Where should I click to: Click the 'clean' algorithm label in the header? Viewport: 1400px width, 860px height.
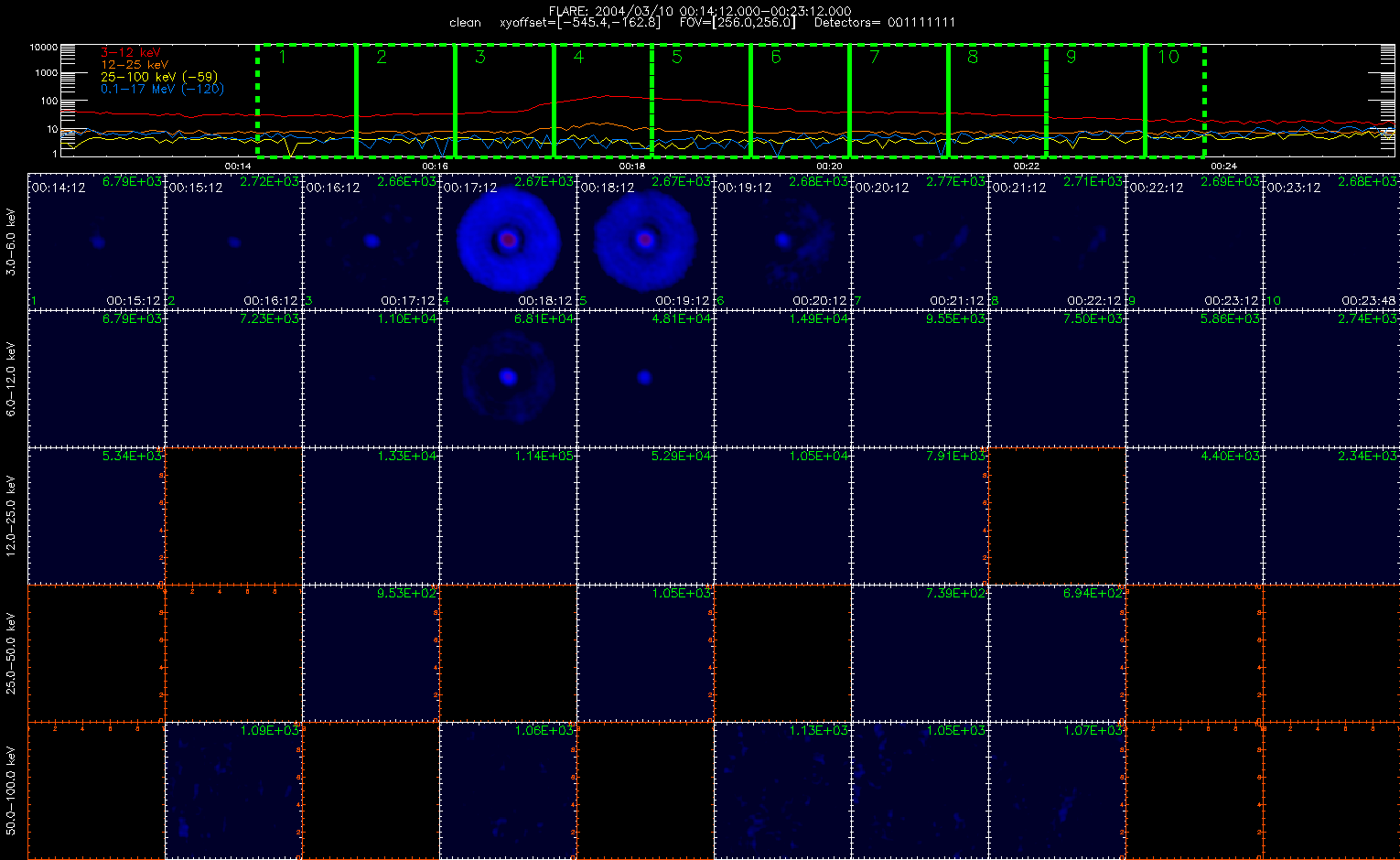466,23
